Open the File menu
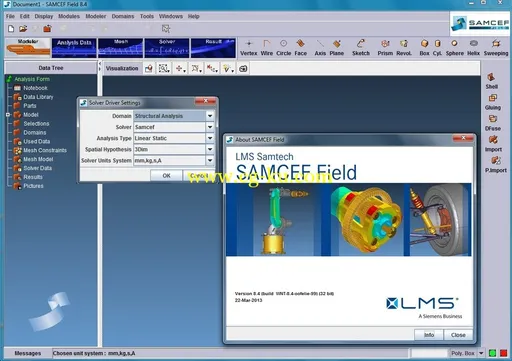Image resolution: width=512 pixels, height=361 pixels. click(x=10, y=16)
